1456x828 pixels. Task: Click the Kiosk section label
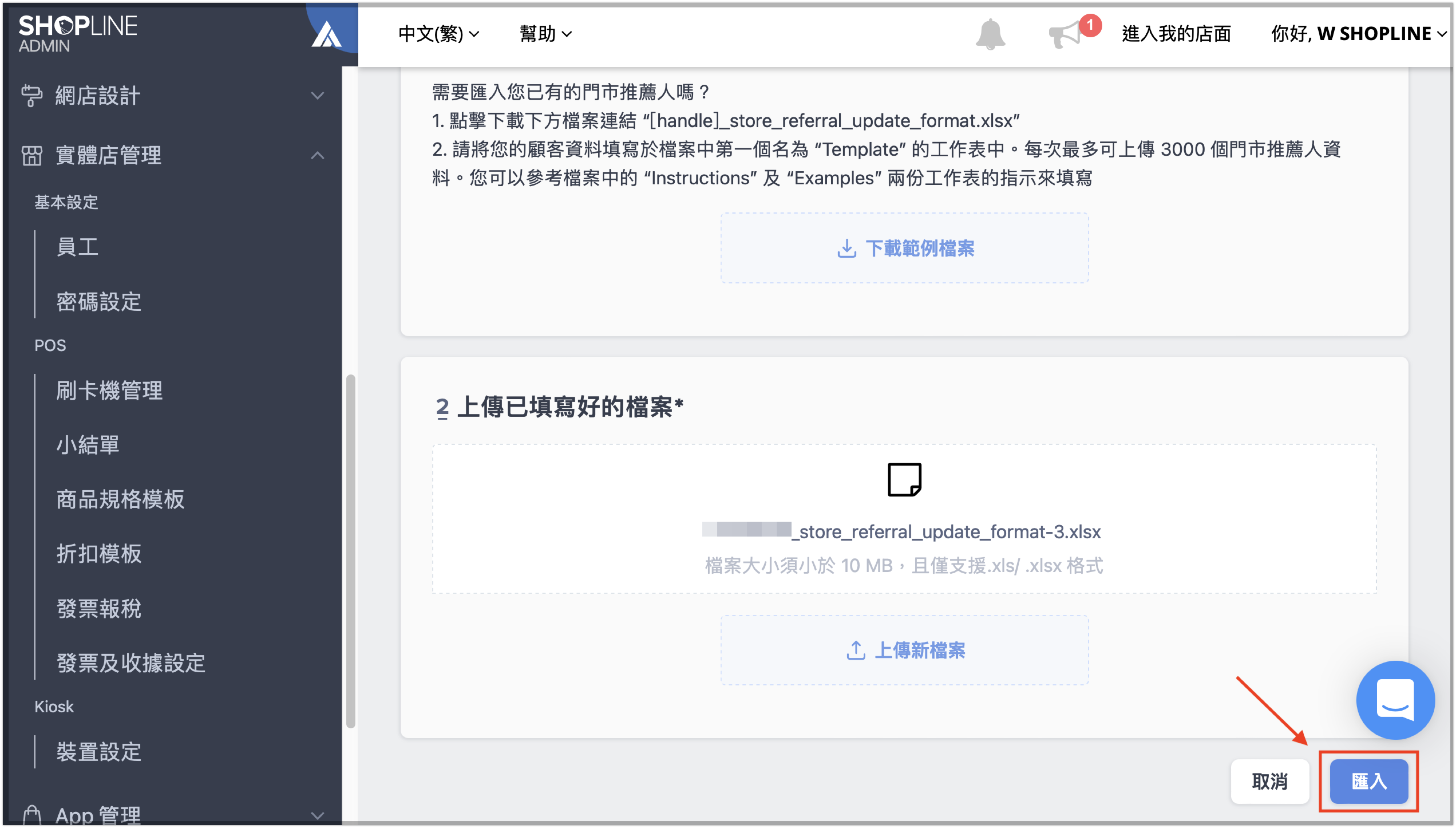pos(54,706)
